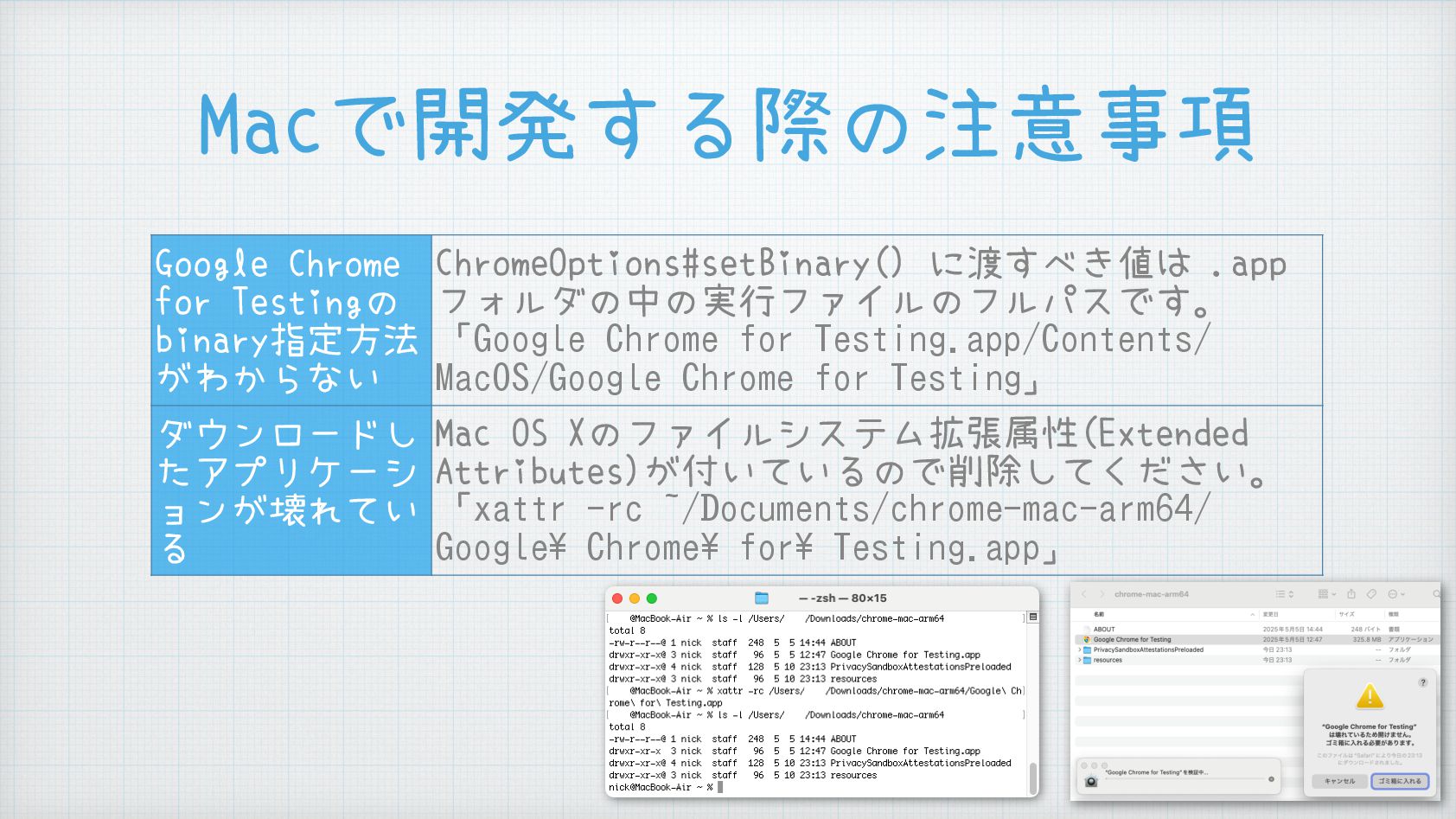This screenshot has width=1456, height=819.
Task: Expand the resources folder in Finder
Action: [1079, 660]
